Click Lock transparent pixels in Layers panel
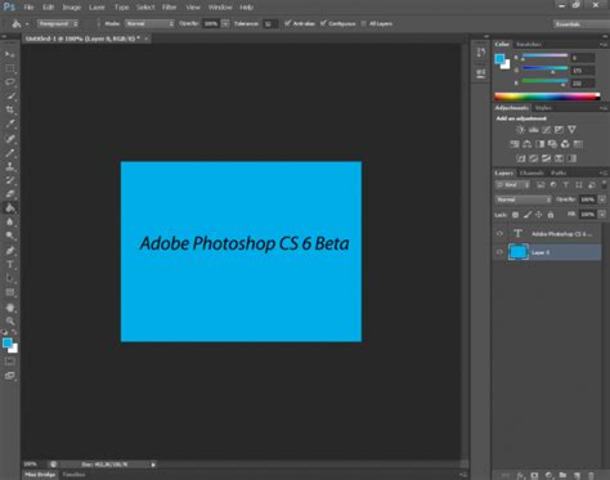The image size is (610, 480). pyautogui.click(x=515, y=215)
